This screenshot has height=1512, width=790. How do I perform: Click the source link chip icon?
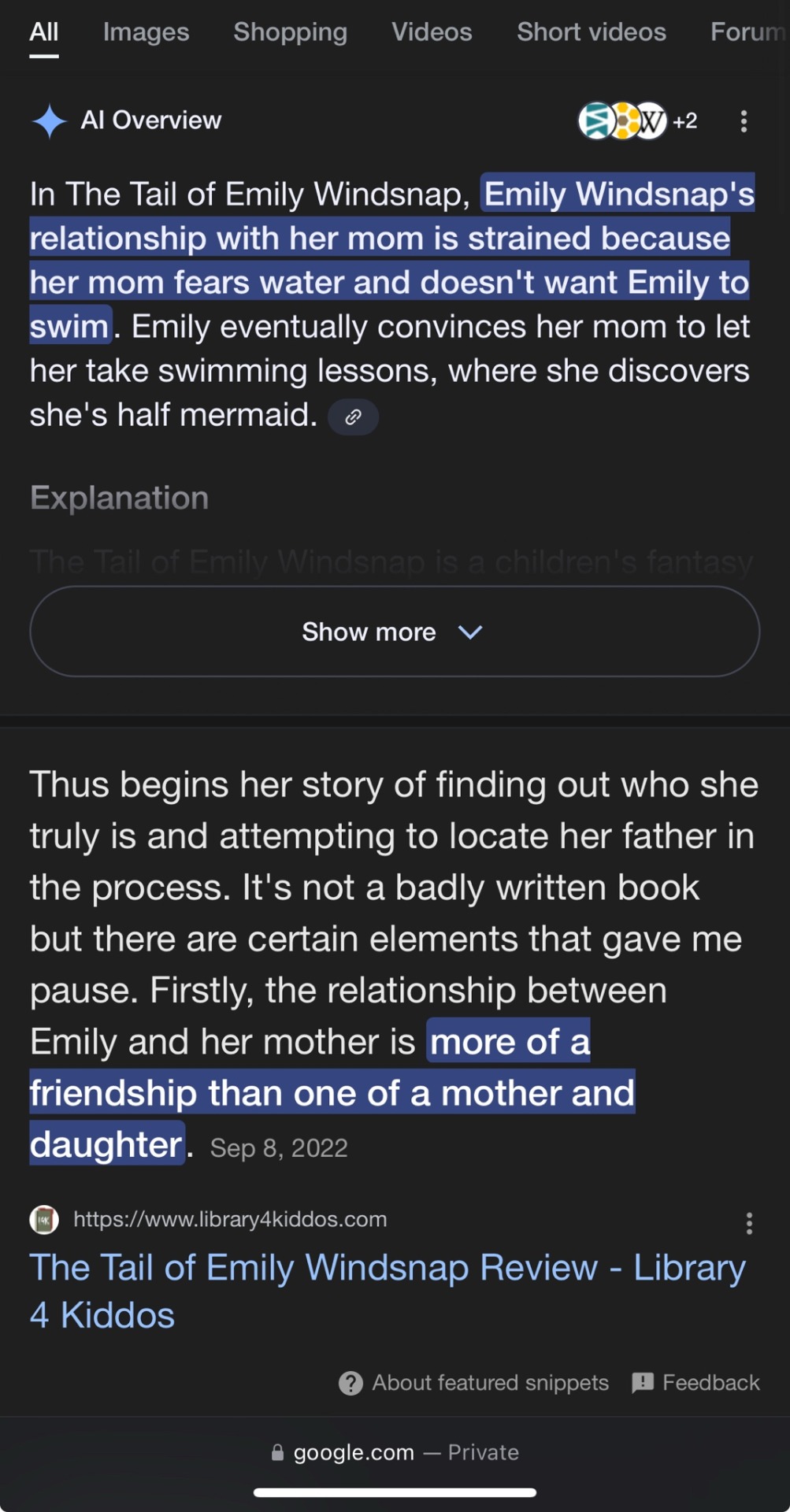353,417
